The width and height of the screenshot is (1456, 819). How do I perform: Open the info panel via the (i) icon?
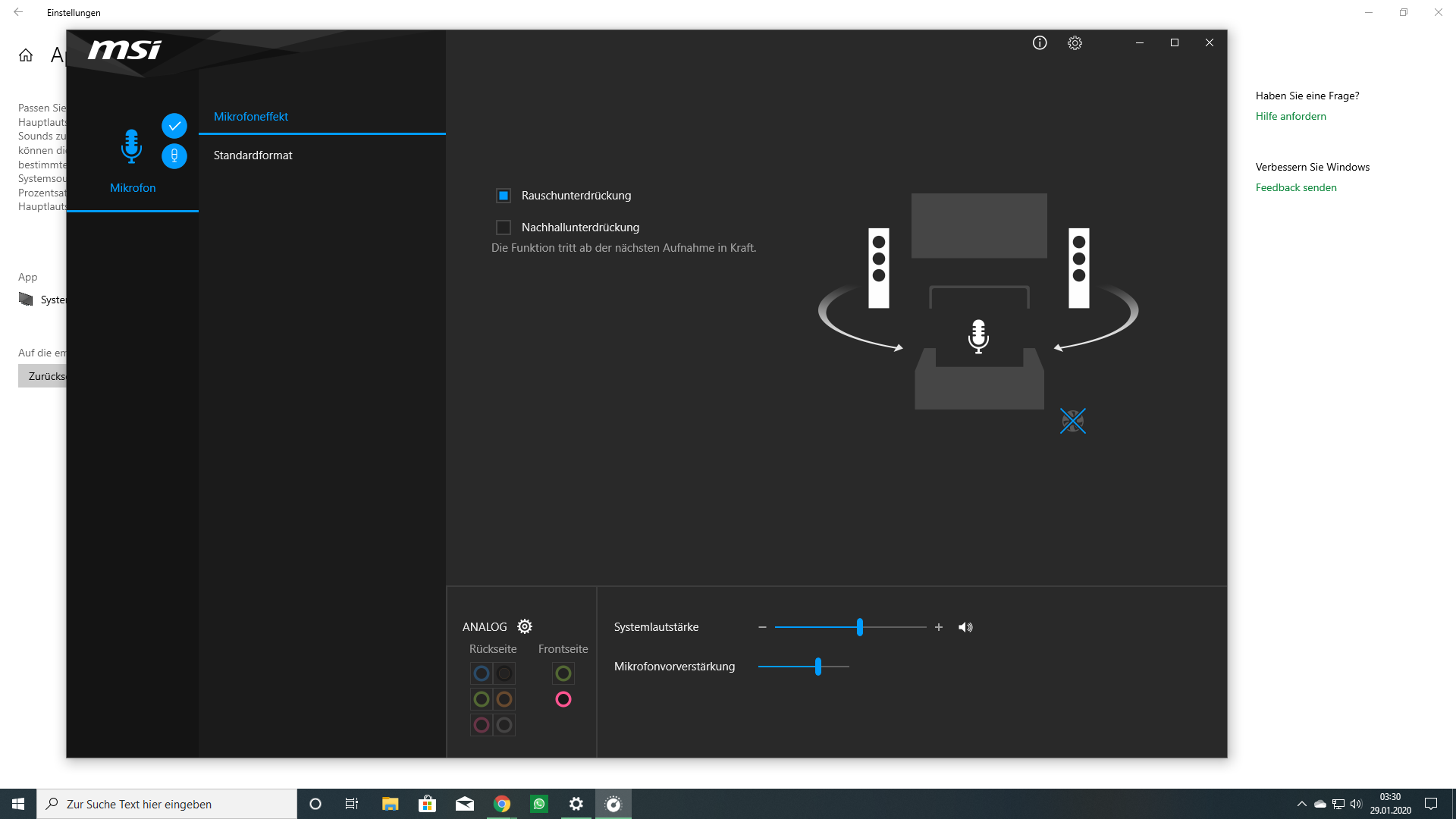point(1040,43)
